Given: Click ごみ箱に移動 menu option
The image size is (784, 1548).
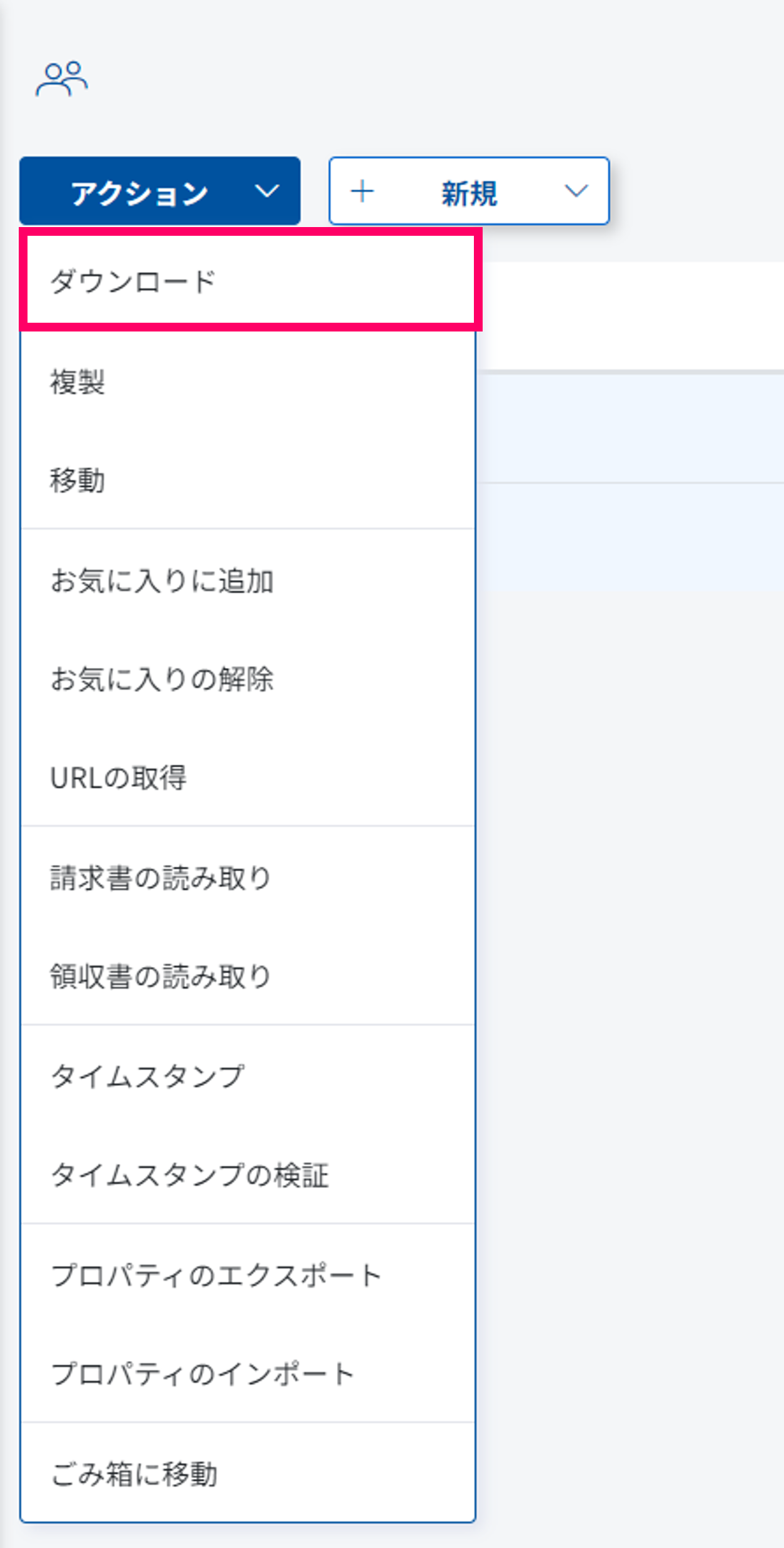Looking at the screenshot, I should click(134, 1474).
